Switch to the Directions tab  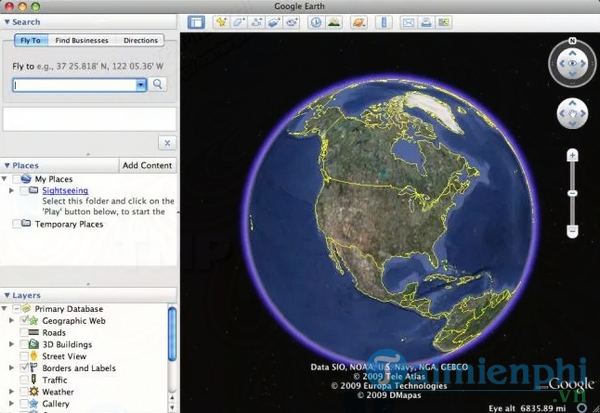[140, 40]
